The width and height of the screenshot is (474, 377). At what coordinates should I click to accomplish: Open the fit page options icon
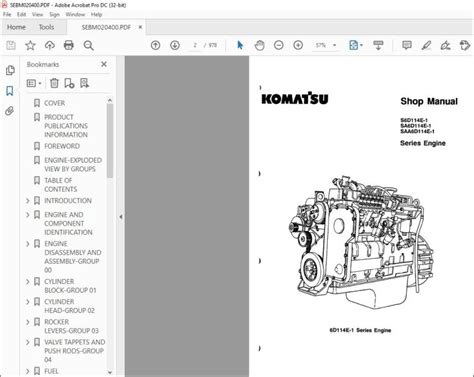pos(355,45)
